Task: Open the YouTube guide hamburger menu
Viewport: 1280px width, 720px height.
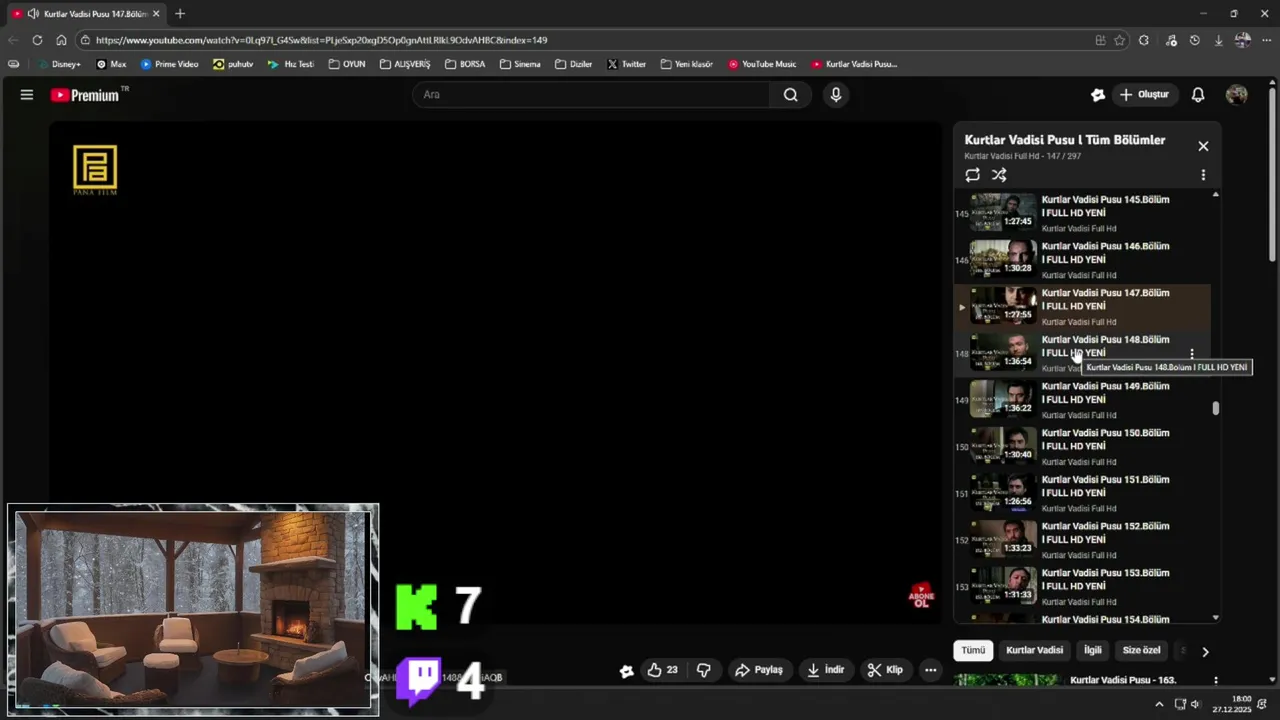Action: pos(27,95)
